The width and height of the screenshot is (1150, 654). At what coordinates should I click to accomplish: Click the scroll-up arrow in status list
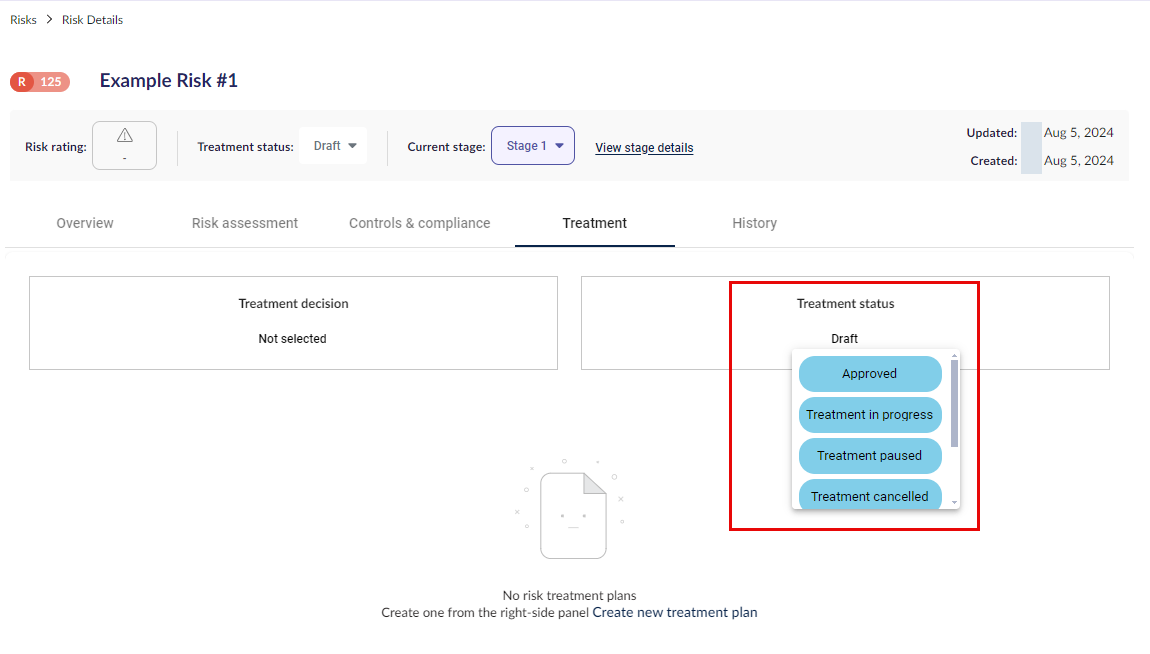click(x=954, y=356)
